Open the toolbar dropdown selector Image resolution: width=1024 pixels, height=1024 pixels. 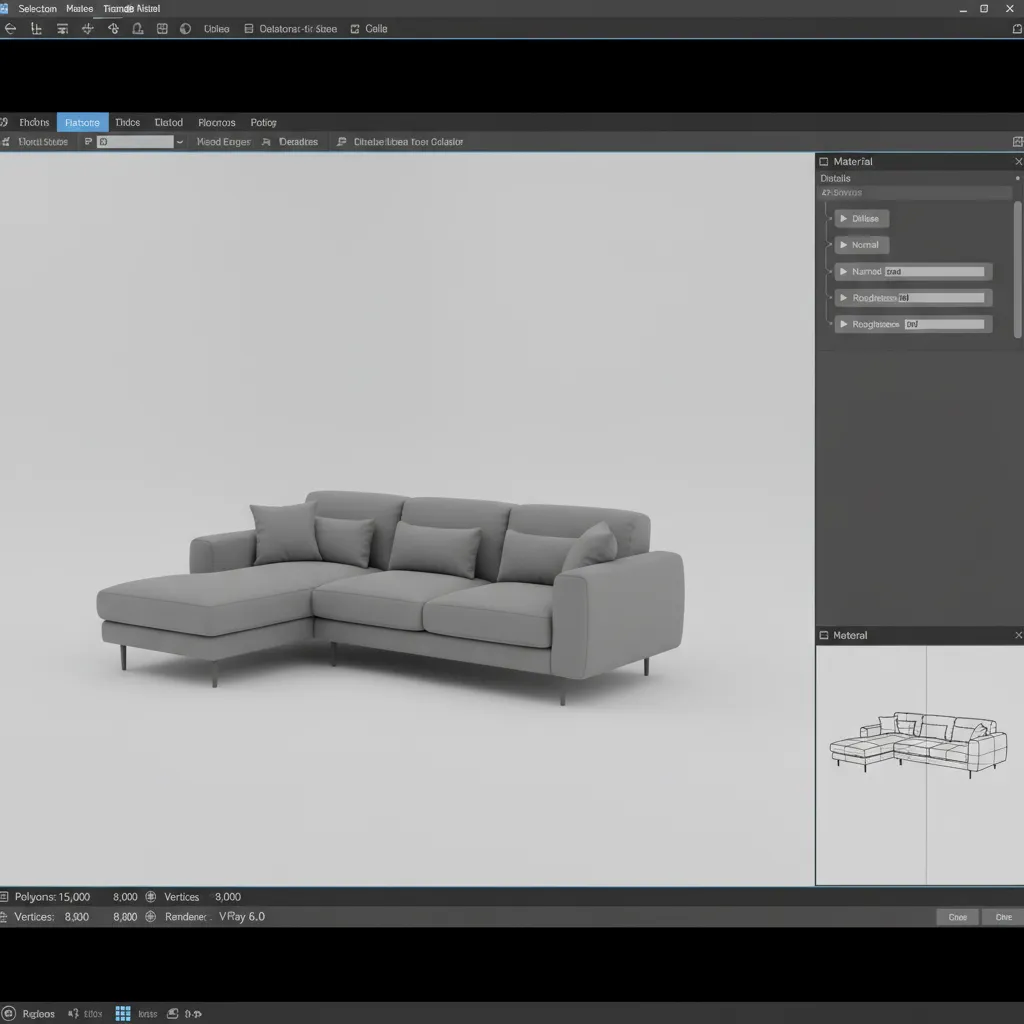179,141
